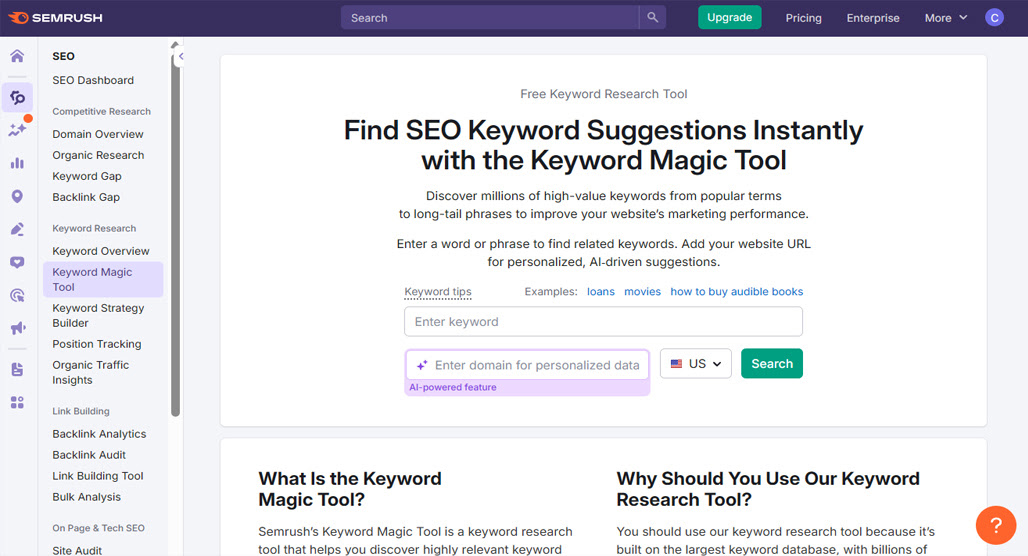The height and width of the screenshot is (556, 1028).
Task: Open help via orange question mark button
Action: point(995,525)
